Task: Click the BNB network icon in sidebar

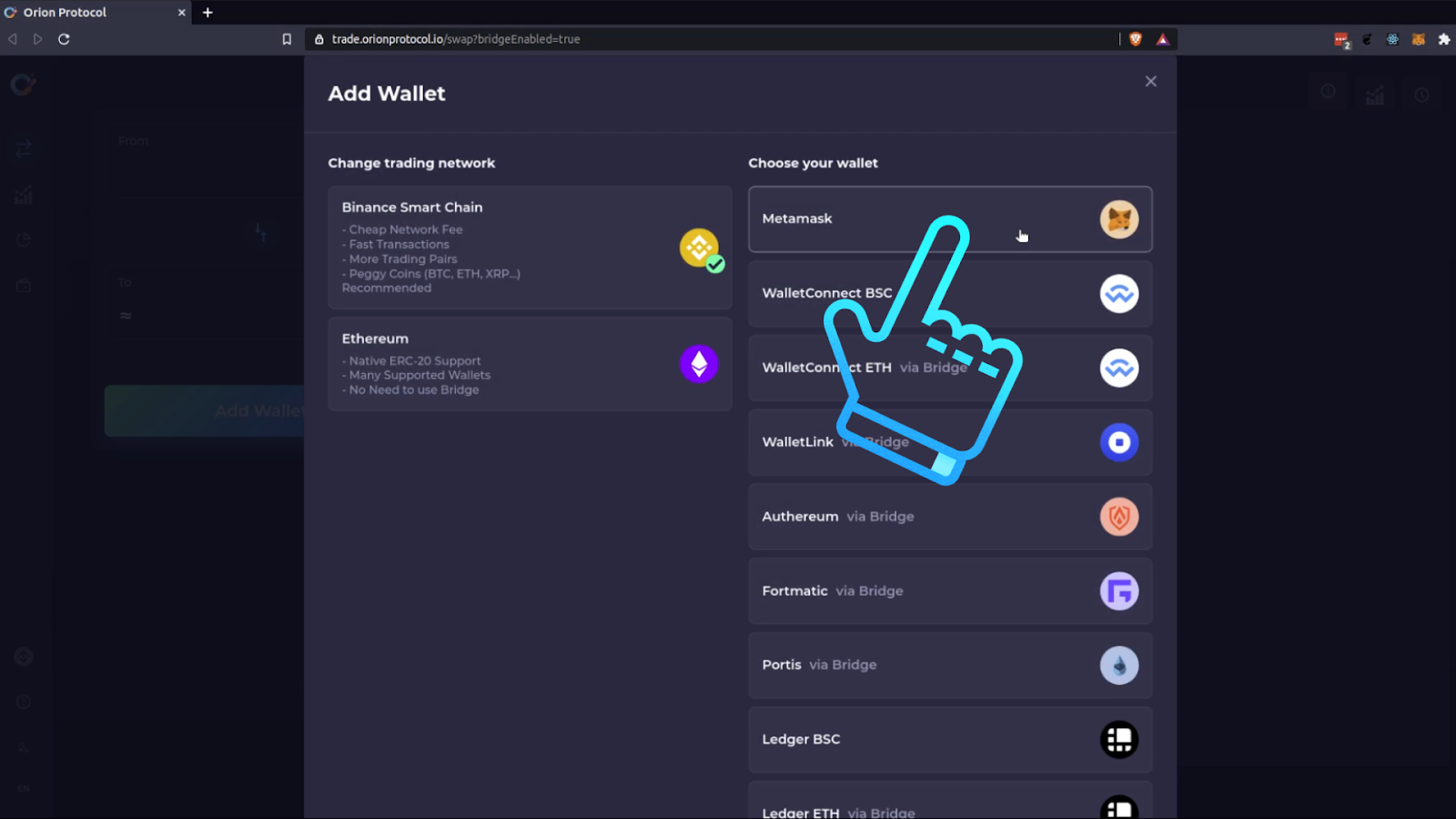Action: [x=24, y=656]
